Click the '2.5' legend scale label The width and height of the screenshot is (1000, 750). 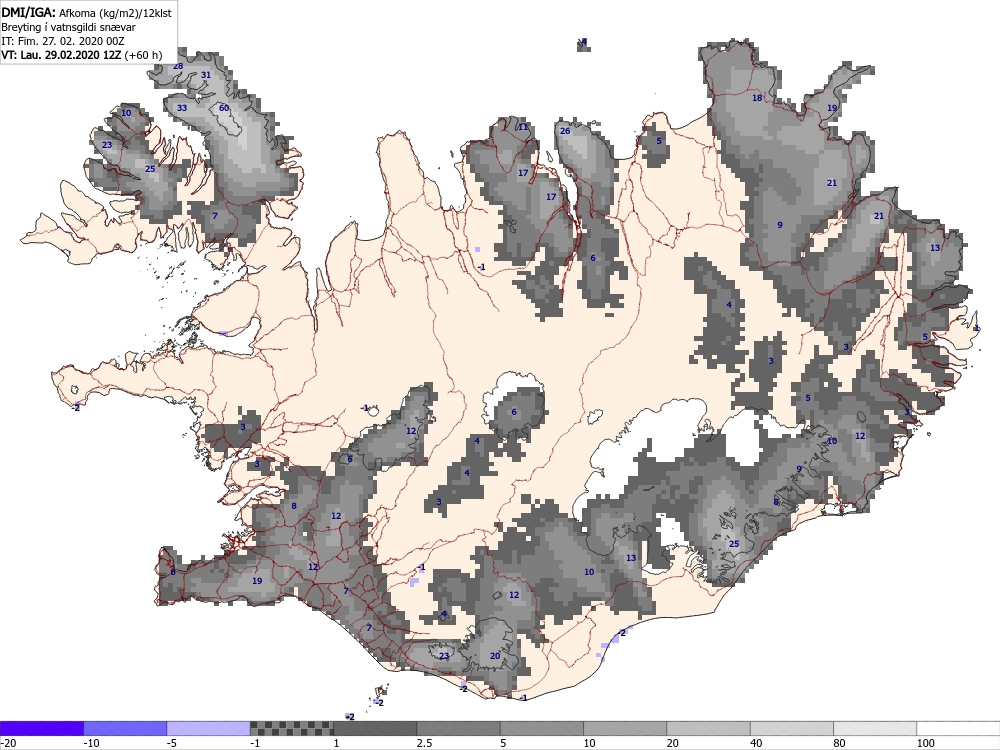pos(424,743)
